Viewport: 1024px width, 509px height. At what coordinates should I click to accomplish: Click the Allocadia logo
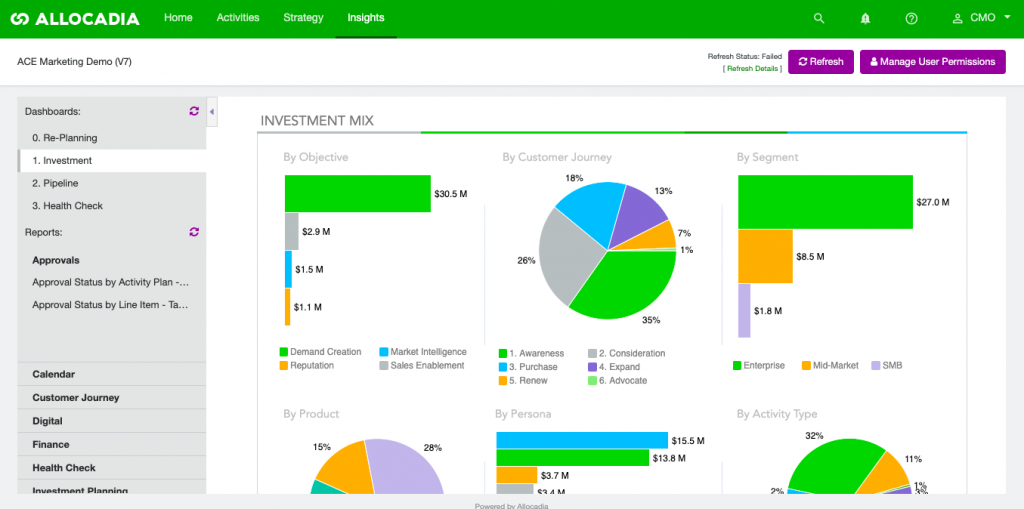click(x=75, y=19)
